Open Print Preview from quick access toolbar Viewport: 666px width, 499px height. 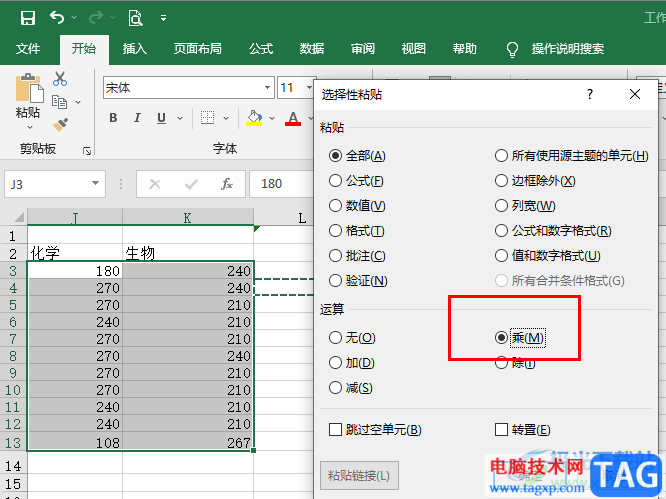[x=135, y=18]
